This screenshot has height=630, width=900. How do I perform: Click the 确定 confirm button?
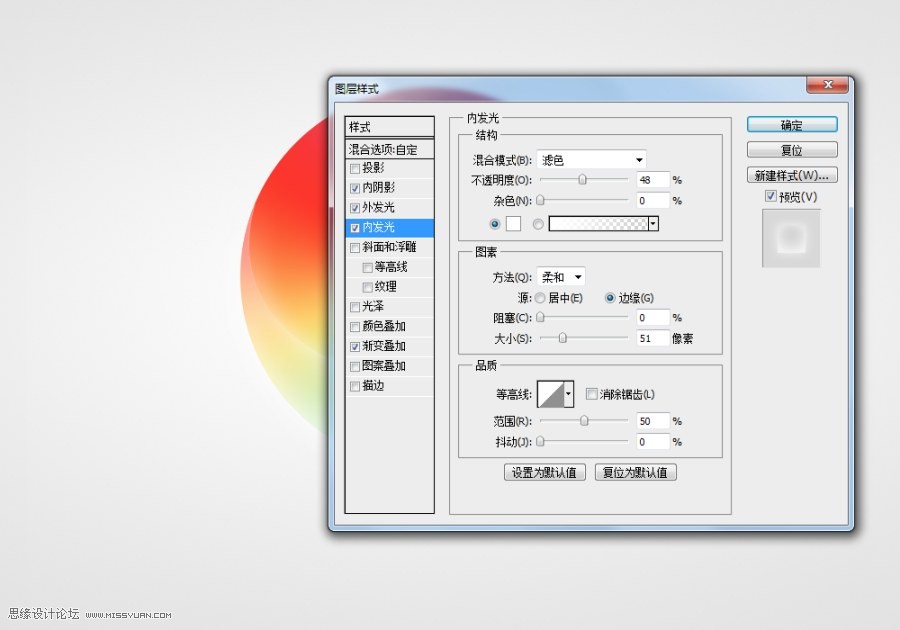click(791, 124)
